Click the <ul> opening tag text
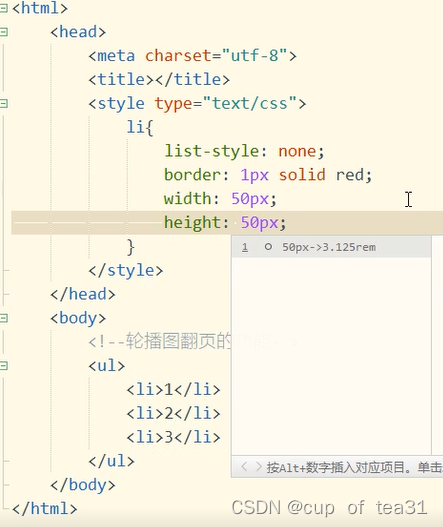This screenshot has height=527, width=443. [107, 366]
